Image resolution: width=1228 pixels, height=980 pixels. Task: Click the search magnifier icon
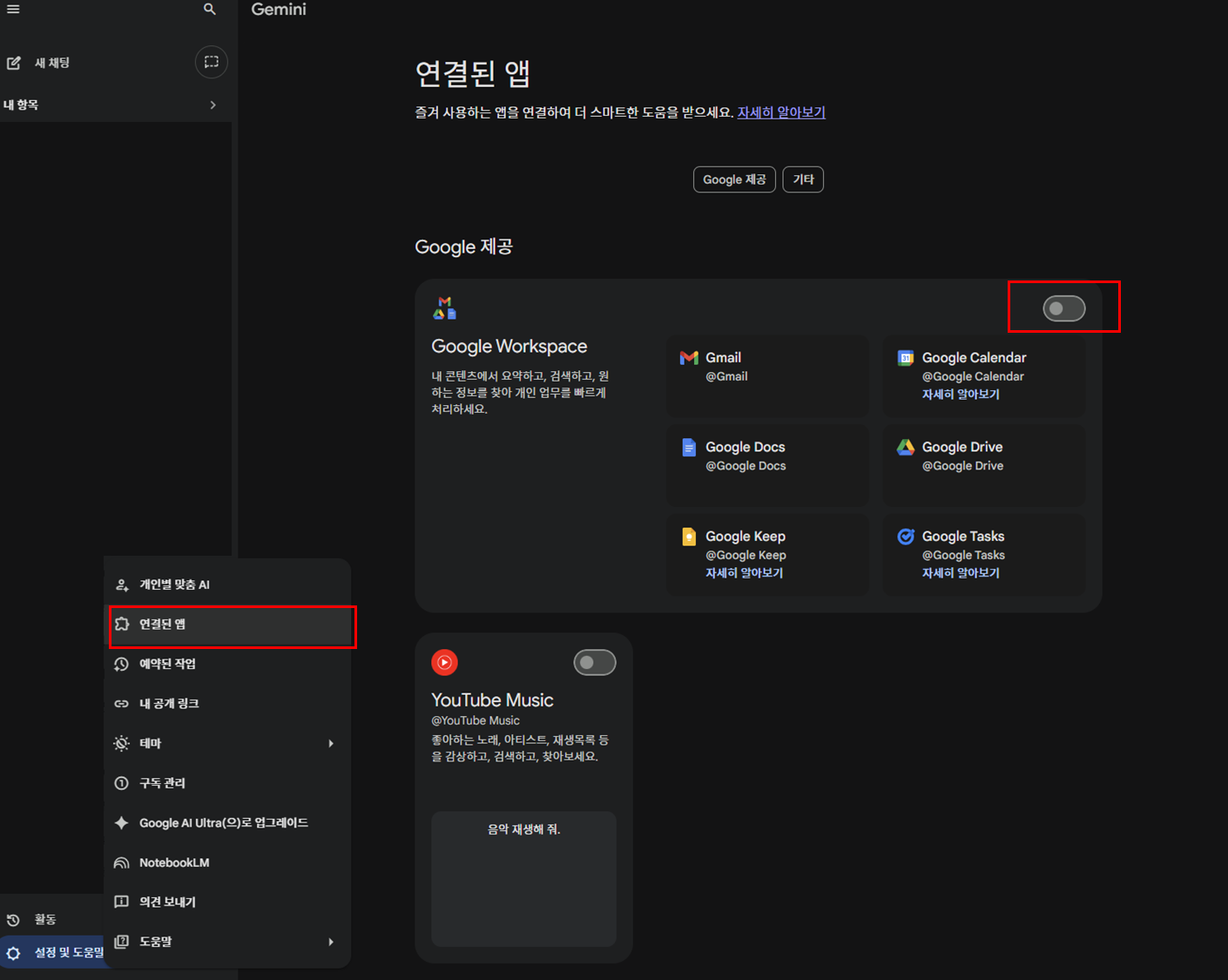tap(210, 9)
